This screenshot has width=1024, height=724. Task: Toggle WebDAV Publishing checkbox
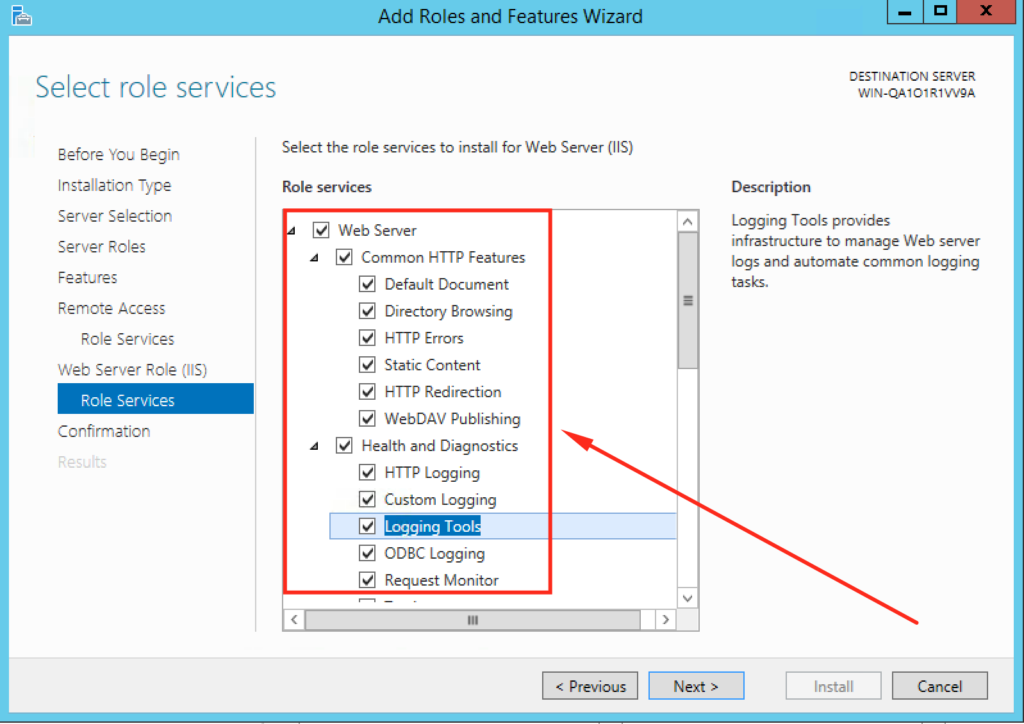pyautogui.click(x=368, y=418)
